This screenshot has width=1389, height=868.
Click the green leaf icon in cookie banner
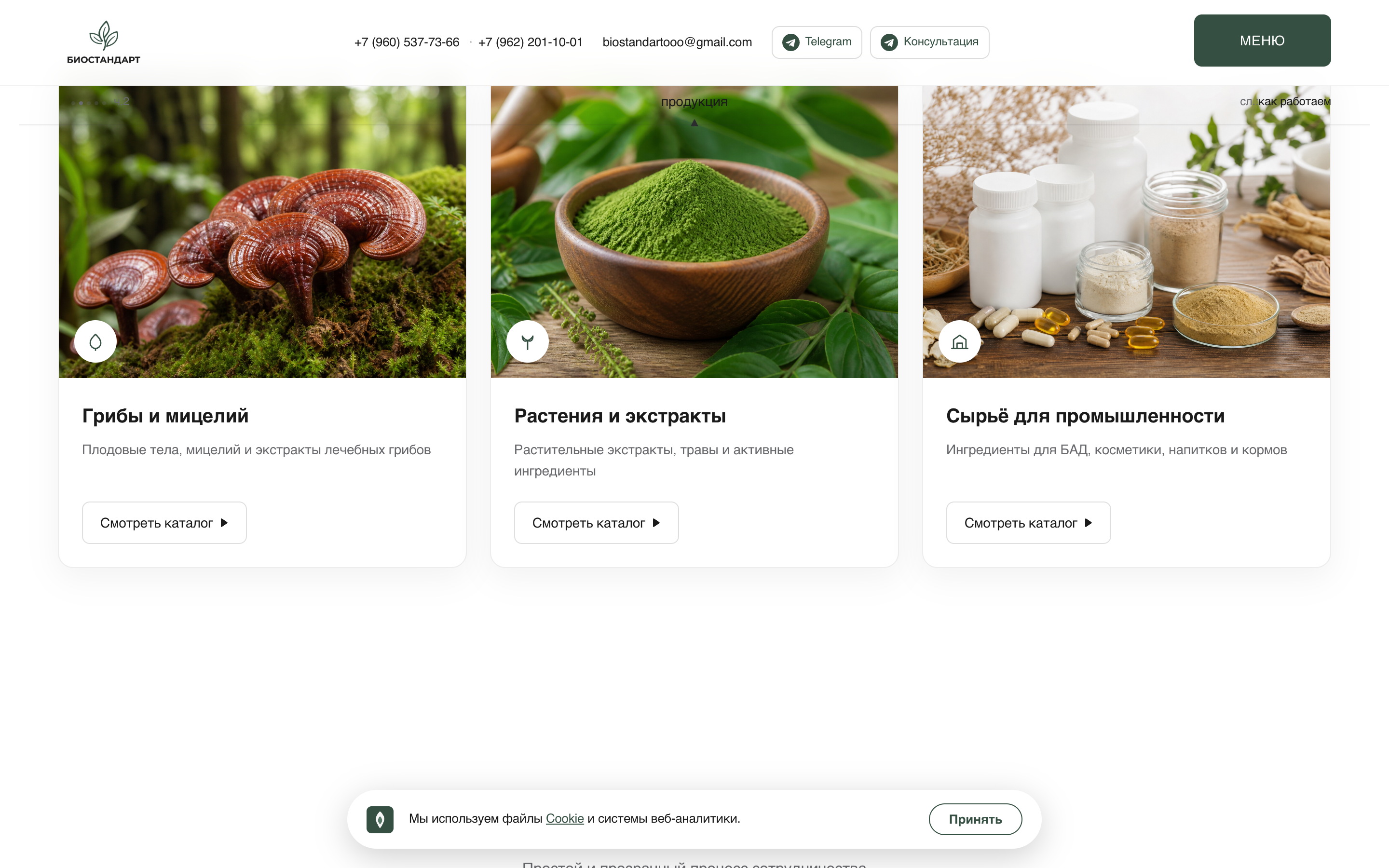[380, 819]
